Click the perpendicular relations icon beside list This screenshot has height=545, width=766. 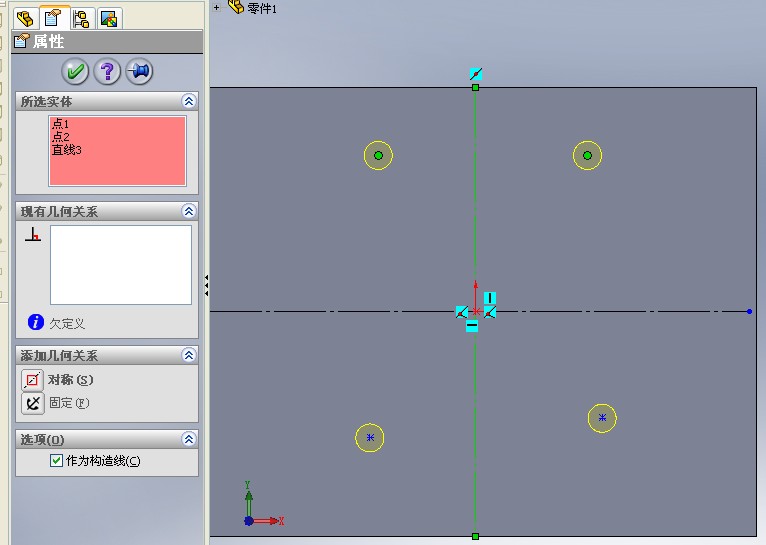tap(33, 234)
